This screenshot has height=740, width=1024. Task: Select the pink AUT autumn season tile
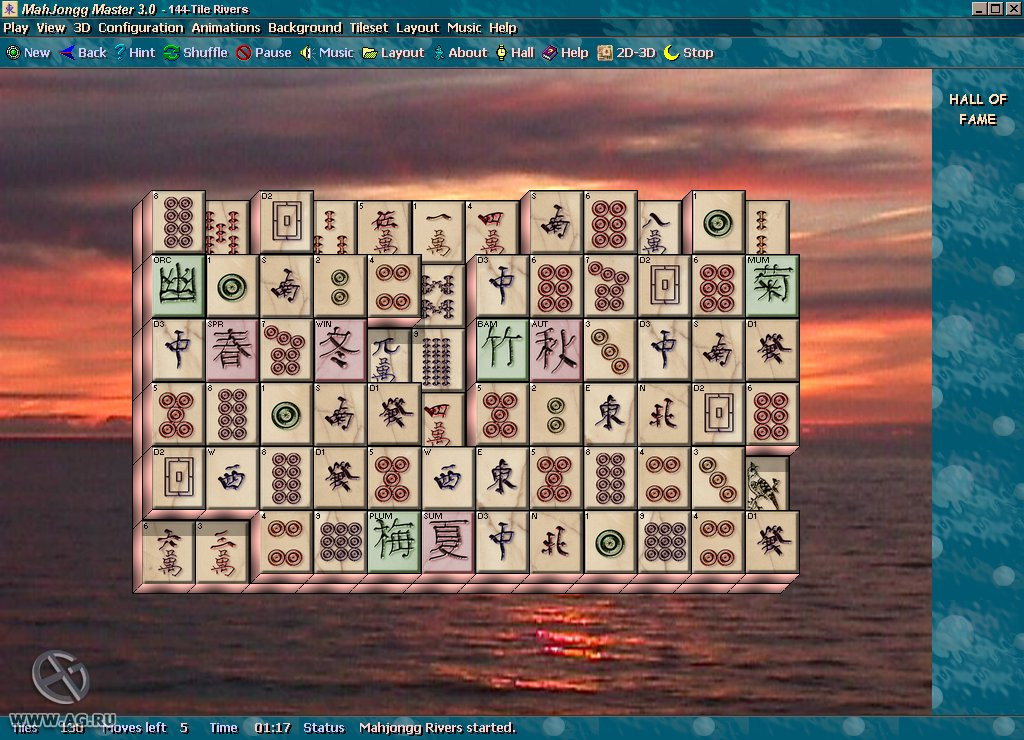click(556, 349)
